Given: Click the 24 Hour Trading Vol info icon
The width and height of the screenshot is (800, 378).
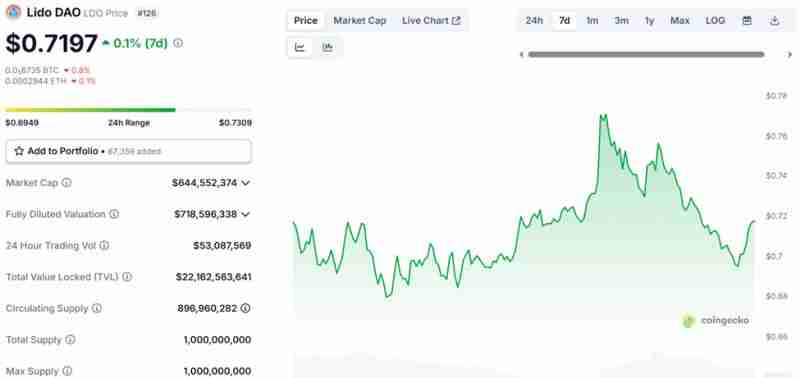Looking at the screenshot, I should (104, 245).
